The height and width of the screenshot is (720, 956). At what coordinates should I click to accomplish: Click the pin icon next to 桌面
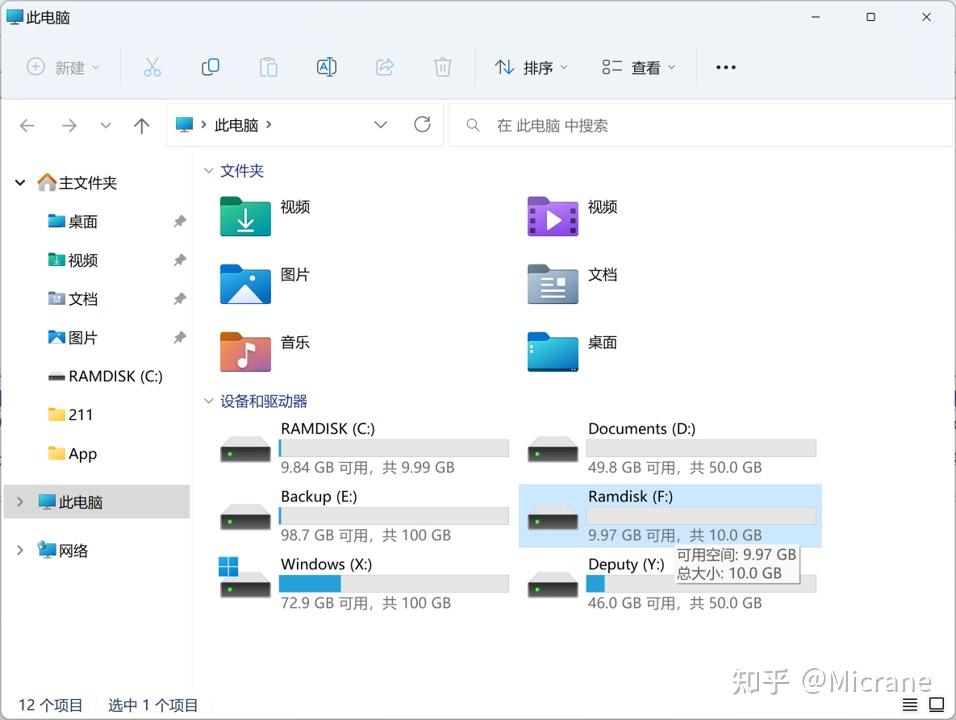click(178, 222)
